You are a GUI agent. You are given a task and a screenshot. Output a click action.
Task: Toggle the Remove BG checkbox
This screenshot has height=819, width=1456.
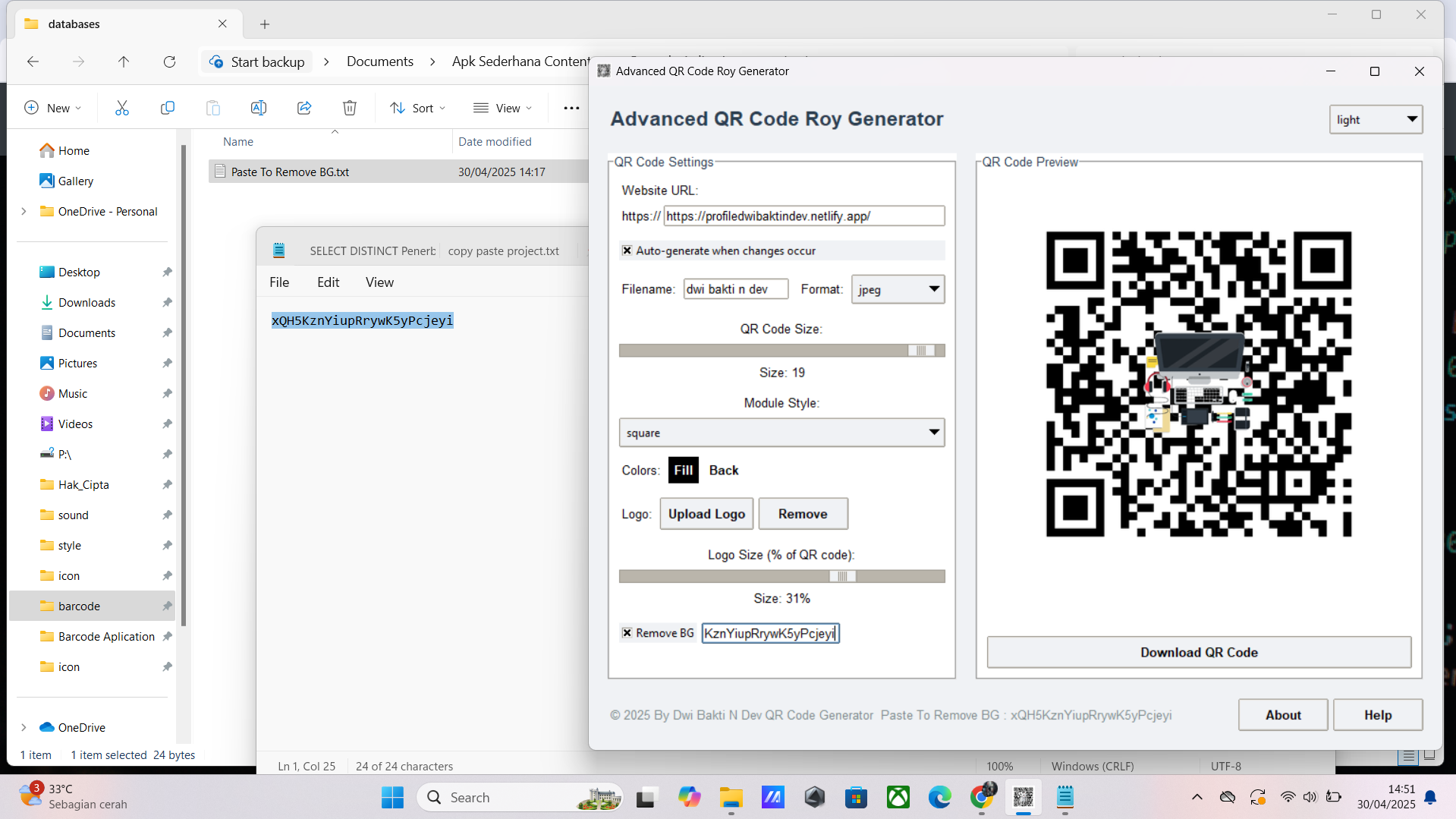[x=627, y=633]
